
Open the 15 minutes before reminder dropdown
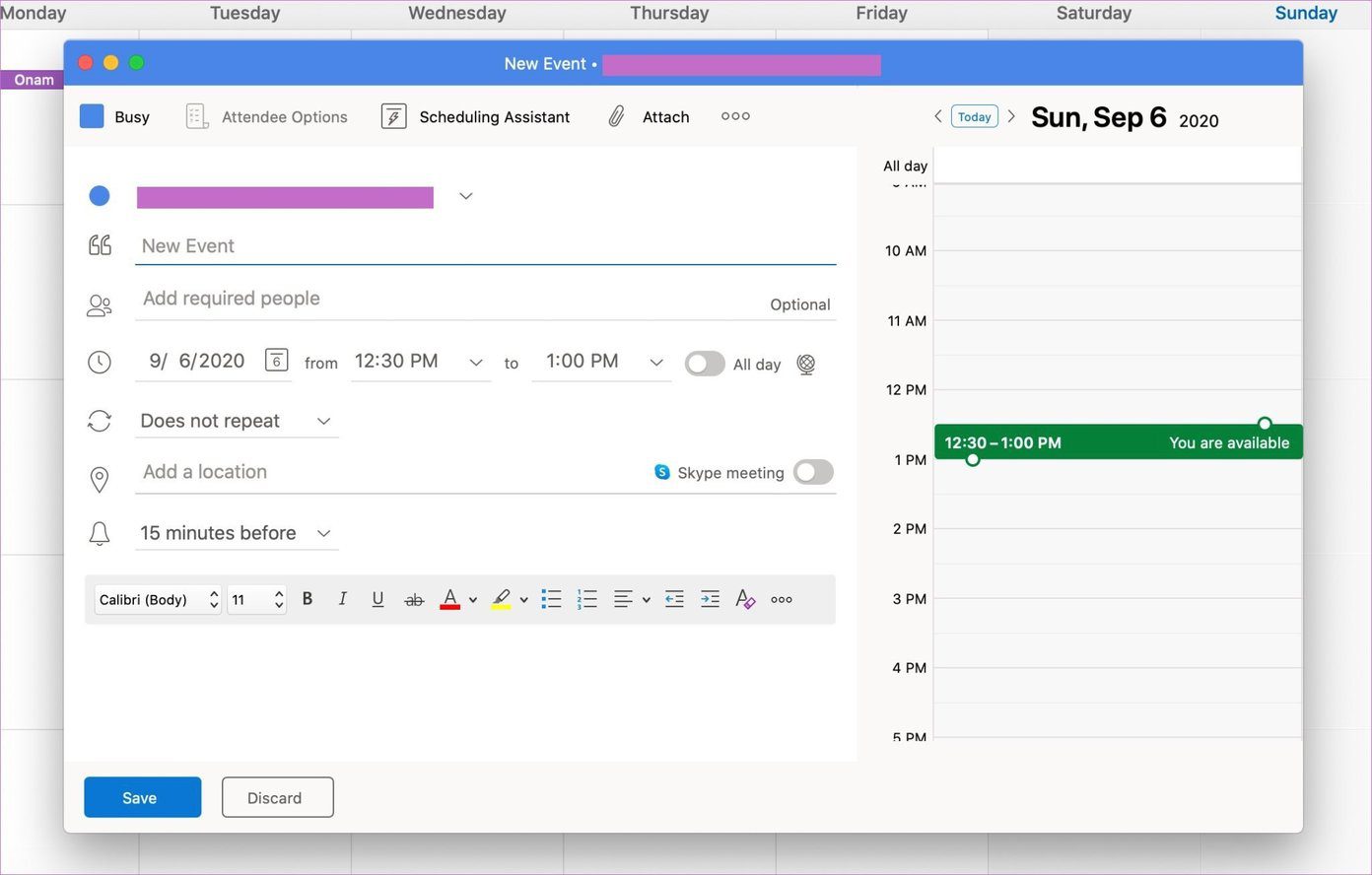click(x=237, y=533)
